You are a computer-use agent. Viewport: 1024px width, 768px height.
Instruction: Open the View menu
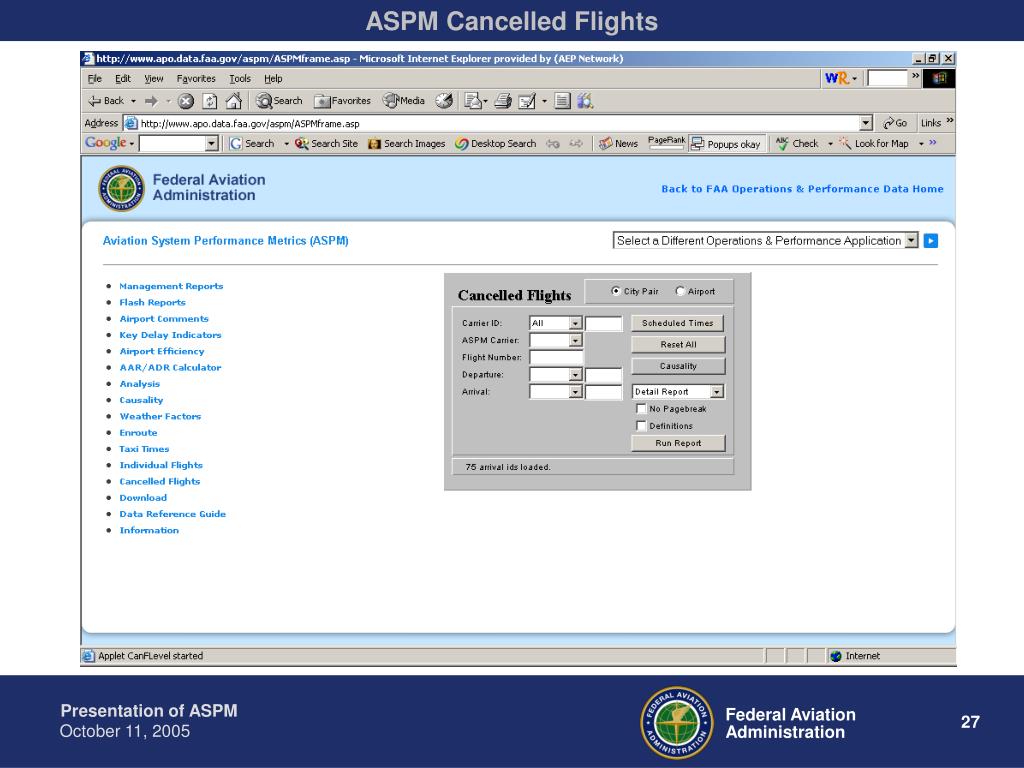click(x=153, y=78)
